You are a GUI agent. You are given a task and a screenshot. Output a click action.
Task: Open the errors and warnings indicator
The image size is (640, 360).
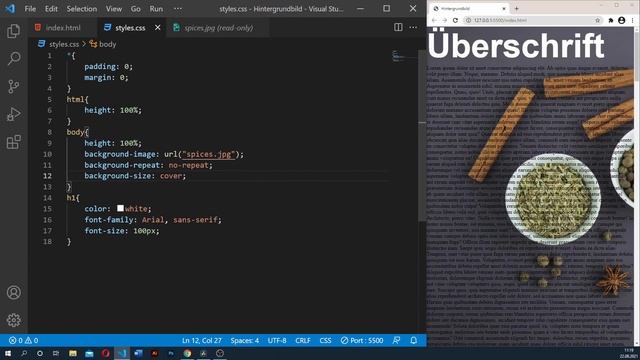[23, 340]
